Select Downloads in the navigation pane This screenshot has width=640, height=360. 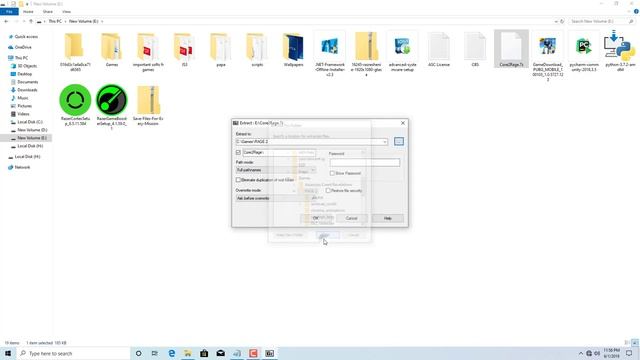point(27,90)
